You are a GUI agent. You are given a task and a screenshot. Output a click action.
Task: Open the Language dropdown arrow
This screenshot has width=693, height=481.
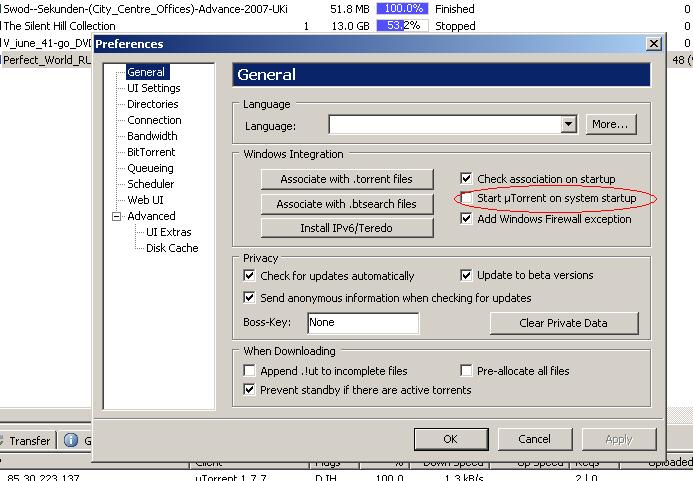pyautogui.click(x=568, y=124)
